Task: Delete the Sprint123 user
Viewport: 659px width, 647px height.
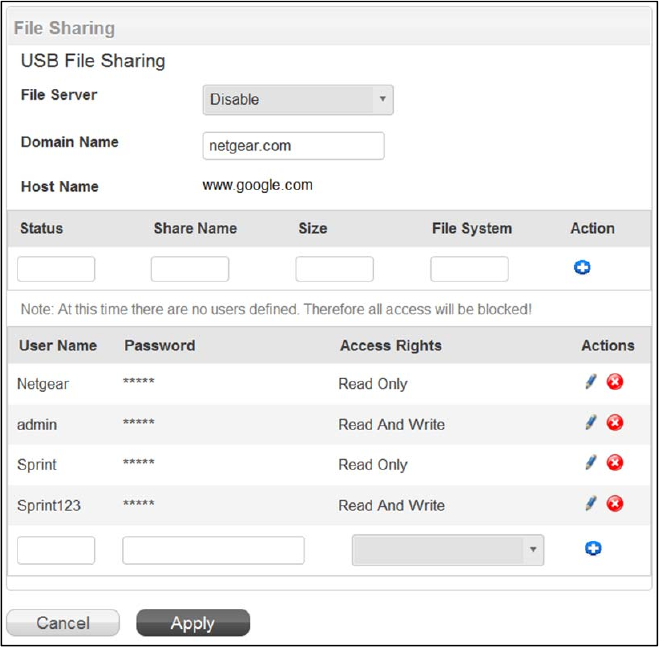Action: 615,504
